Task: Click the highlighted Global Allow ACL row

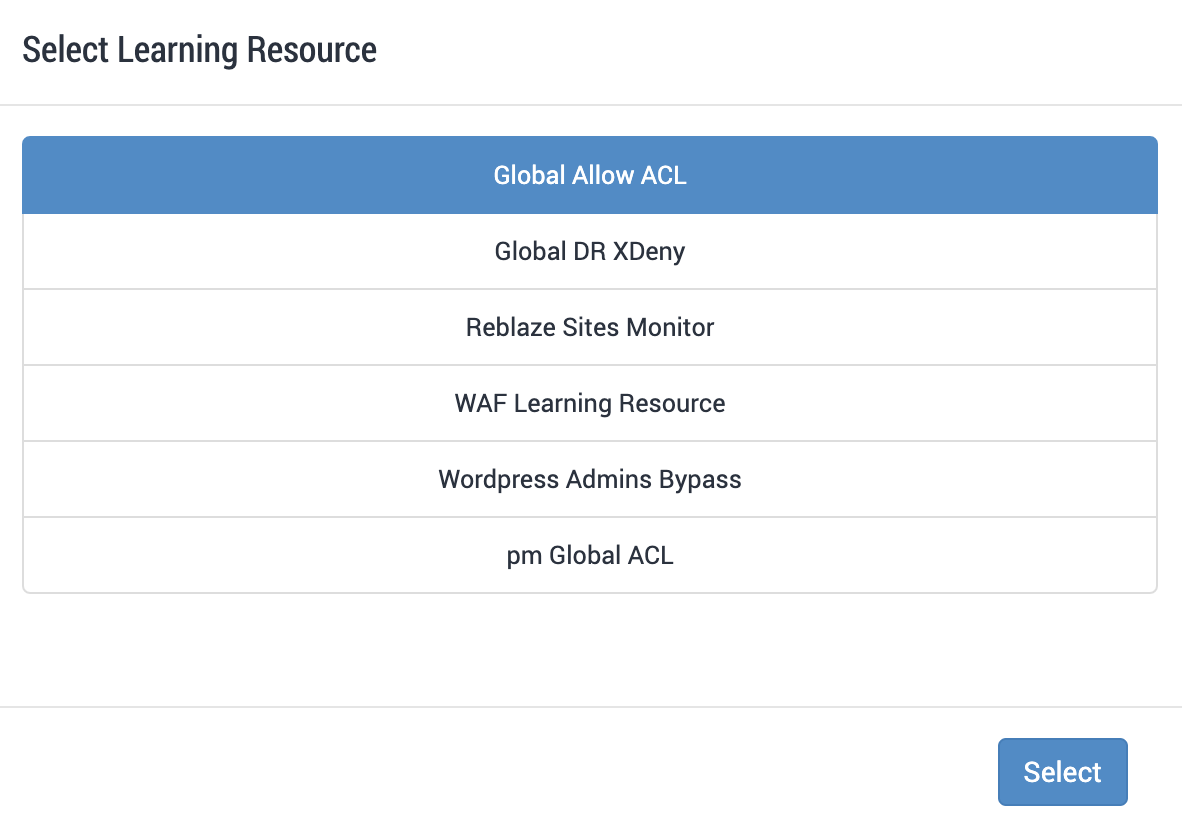Action: click(590, 175)
